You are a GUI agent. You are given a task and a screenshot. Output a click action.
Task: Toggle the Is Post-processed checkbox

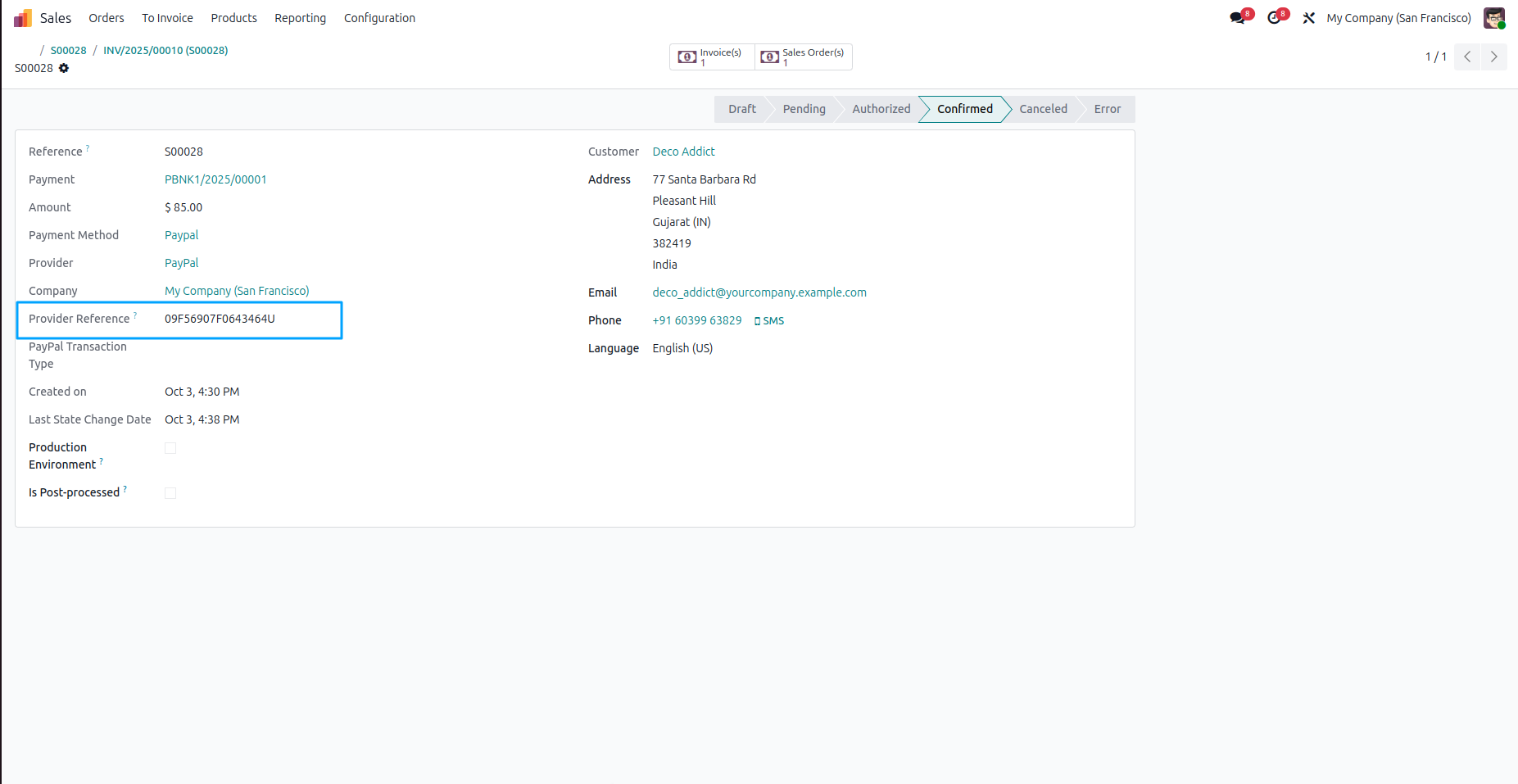(x=170, y=493)
